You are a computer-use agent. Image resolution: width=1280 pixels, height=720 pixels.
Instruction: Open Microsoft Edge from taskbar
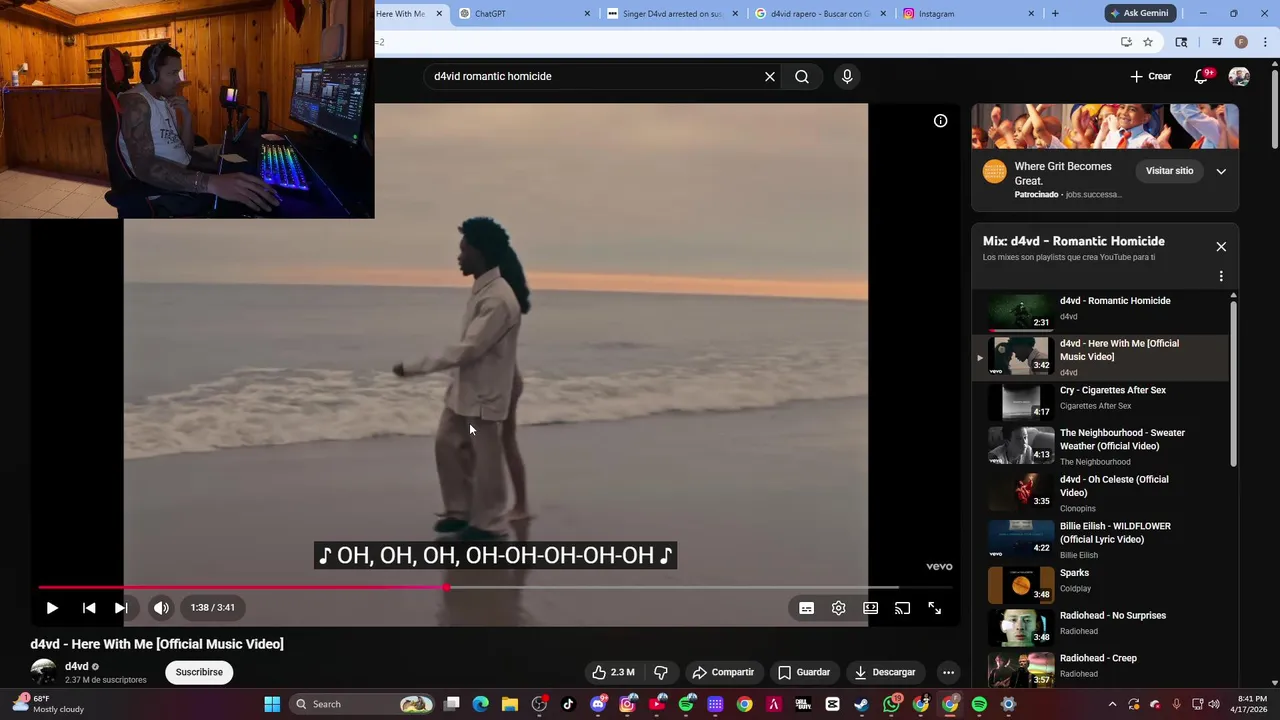point(481,704)
